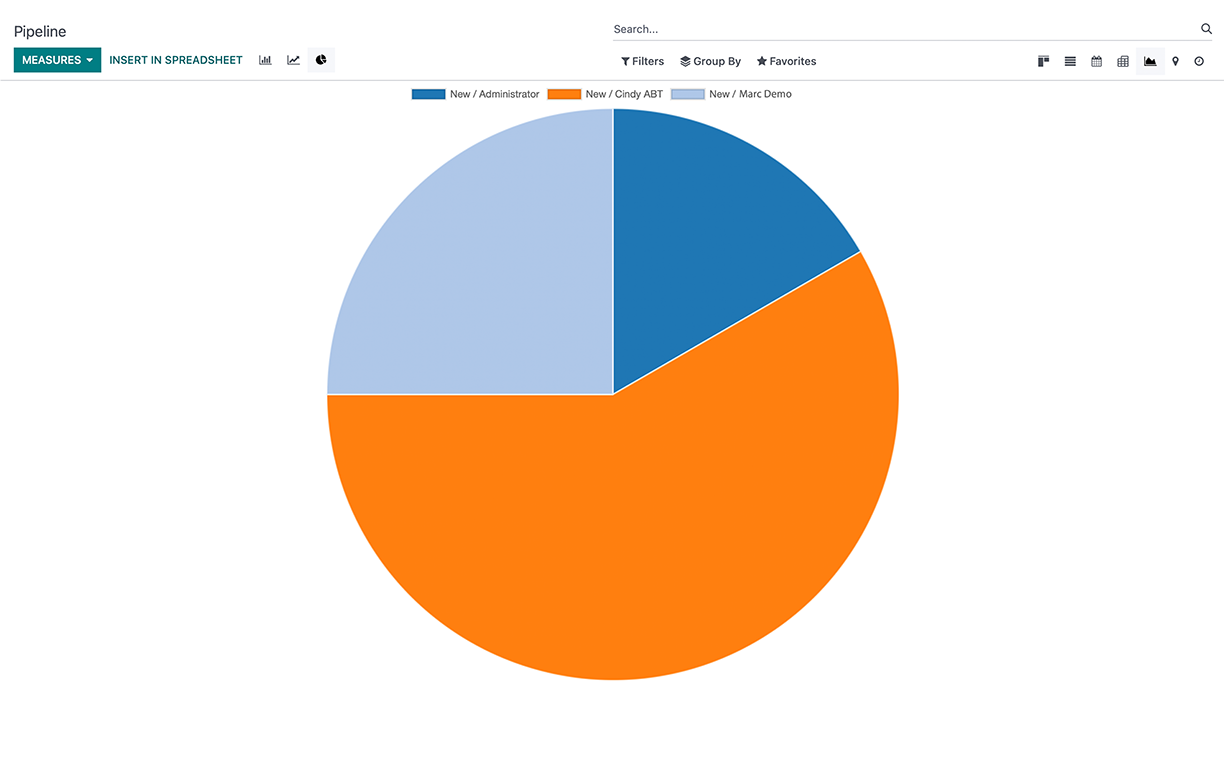Switch to Kanban view
The width and height of the screenshot is (1224, 759).
click(1043, 61)
